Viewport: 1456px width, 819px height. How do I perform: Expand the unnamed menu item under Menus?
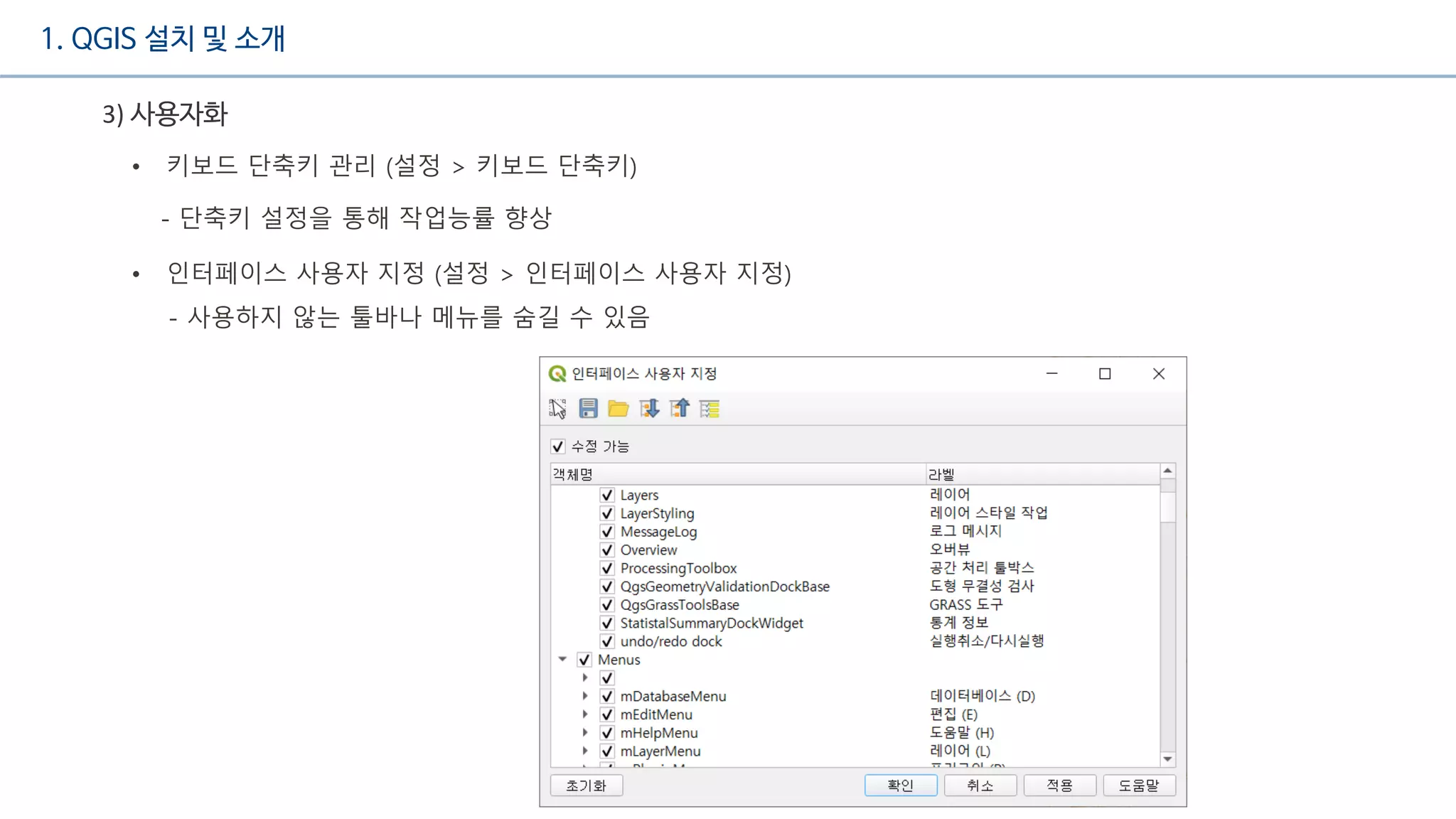click(x=585, y=678)
